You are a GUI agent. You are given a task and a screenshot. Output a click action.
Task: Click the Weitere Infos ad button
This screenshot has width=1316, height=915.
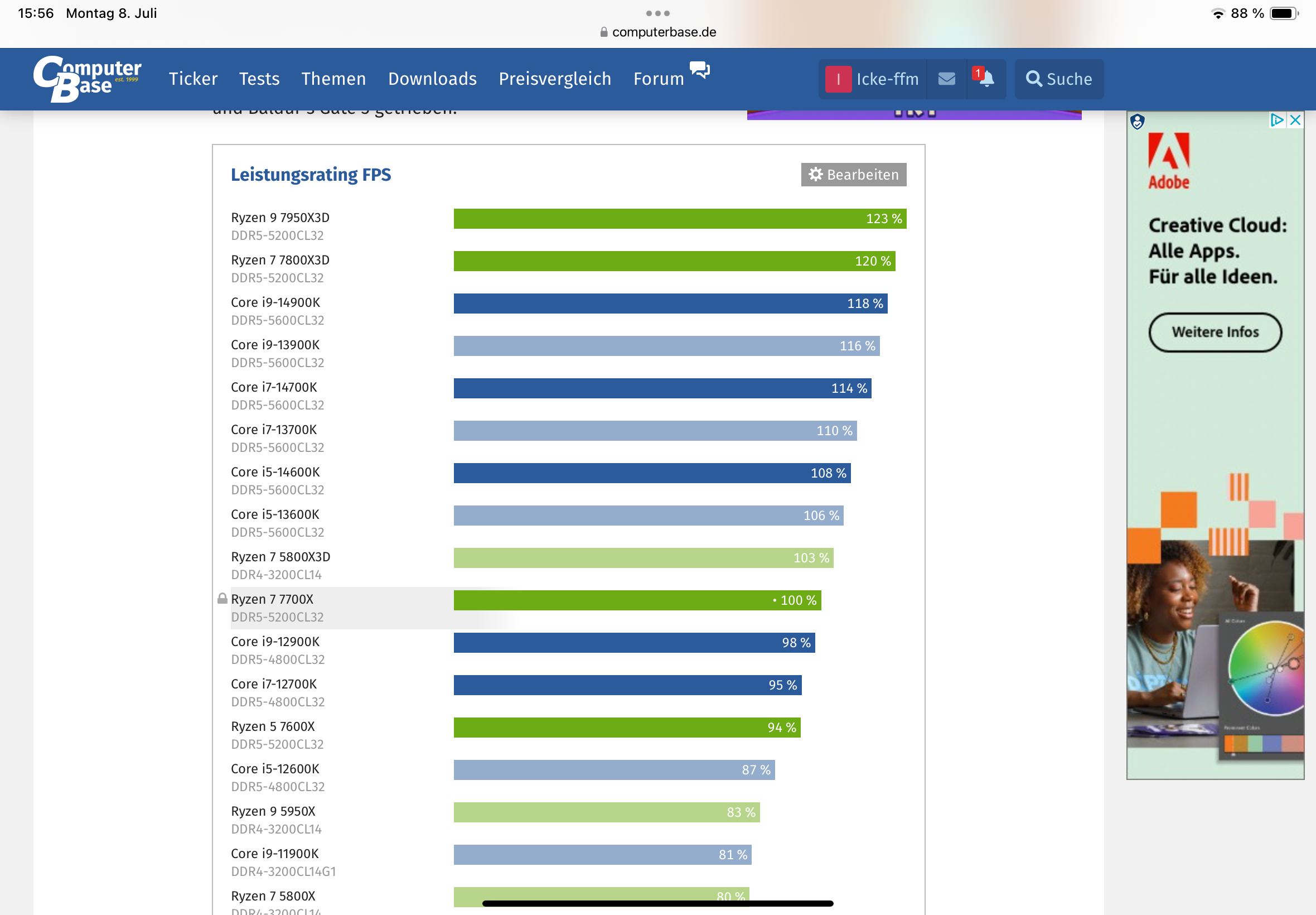click(1215, 332)
